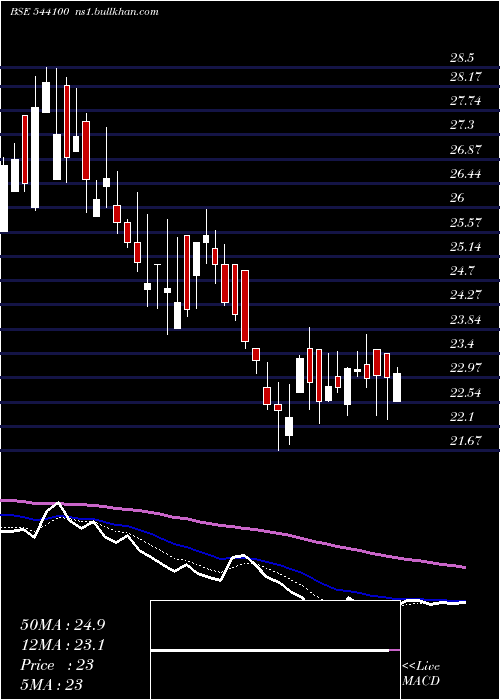Click the 5MA : 23 readout
The height and width of the screenshot is (700, 500).
(x=52, y=685)
